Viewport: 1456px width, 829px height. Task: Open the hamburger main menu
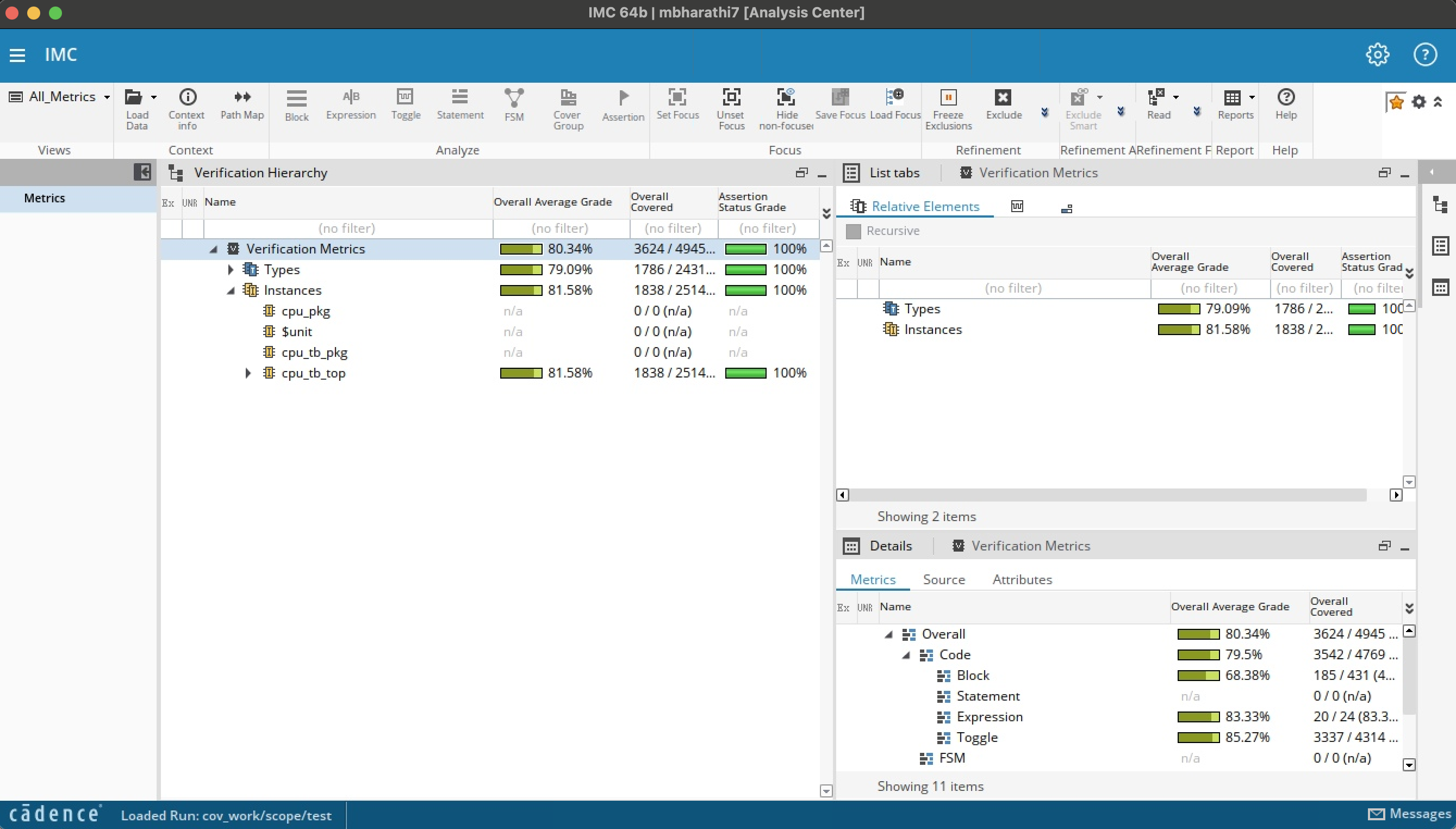pyautogui.click(x=17, y=55)
